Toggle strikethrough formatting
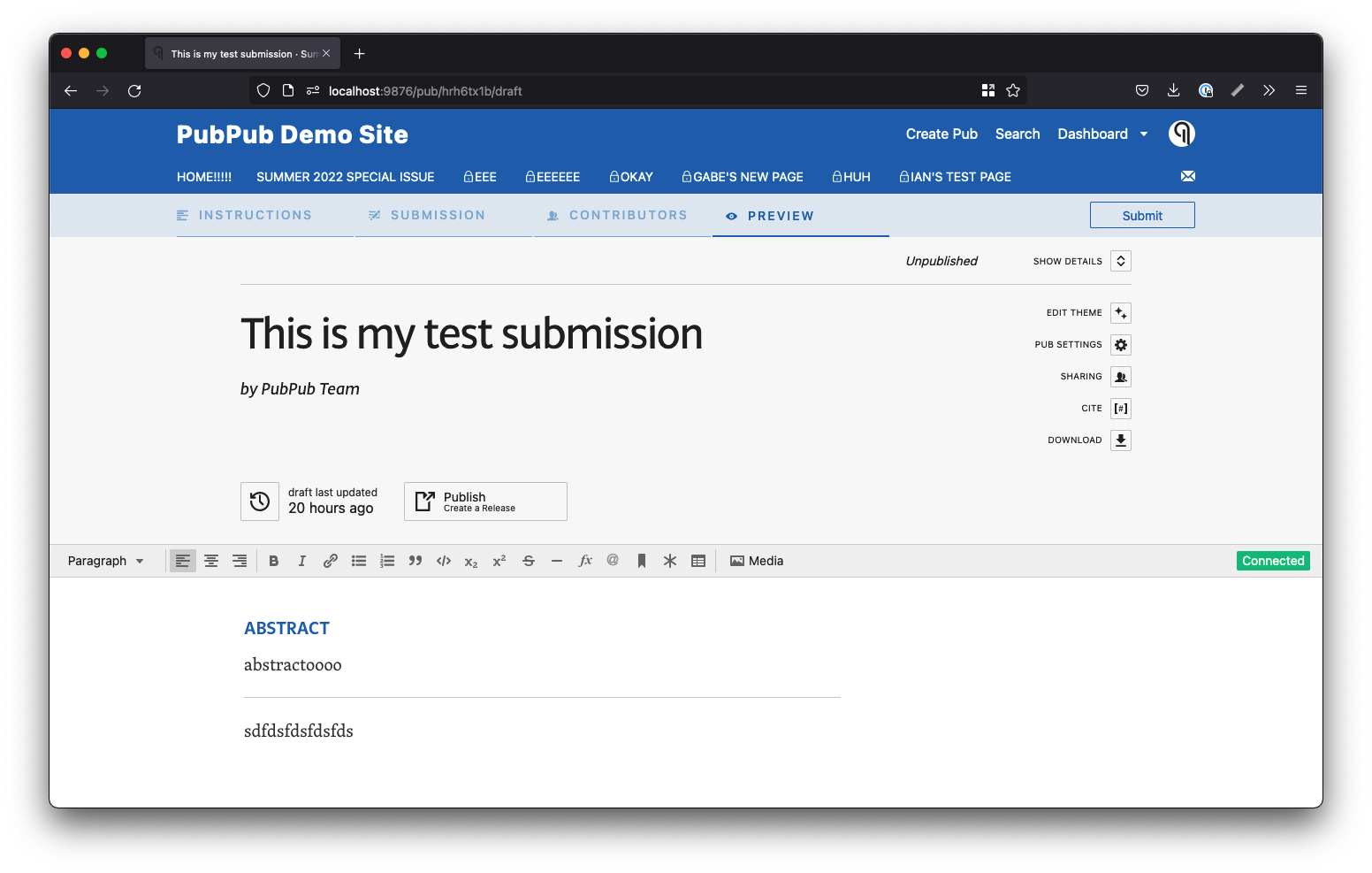The image size is (1372, 873). [528, 560]
